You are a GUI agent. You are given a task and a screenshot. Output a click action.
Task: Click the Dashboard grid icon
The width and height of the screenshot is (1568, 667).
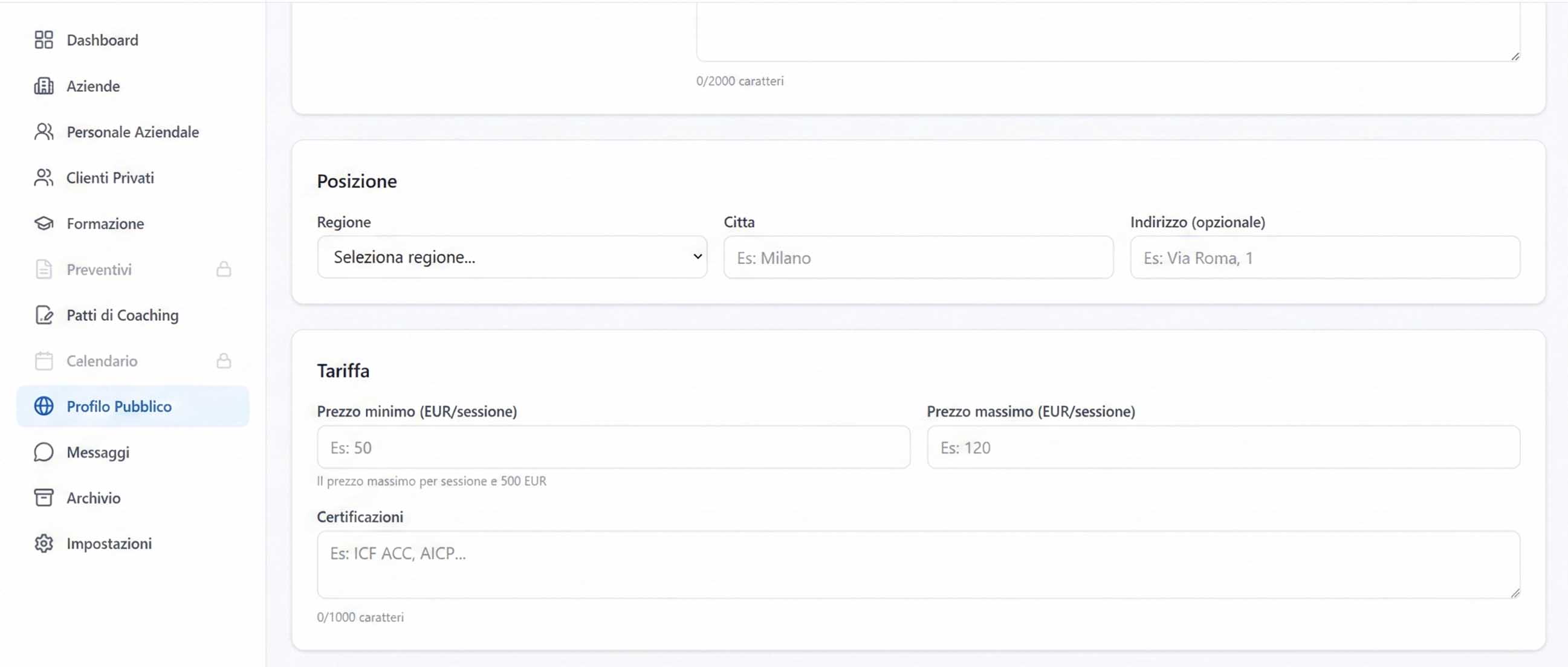point(44,40)
